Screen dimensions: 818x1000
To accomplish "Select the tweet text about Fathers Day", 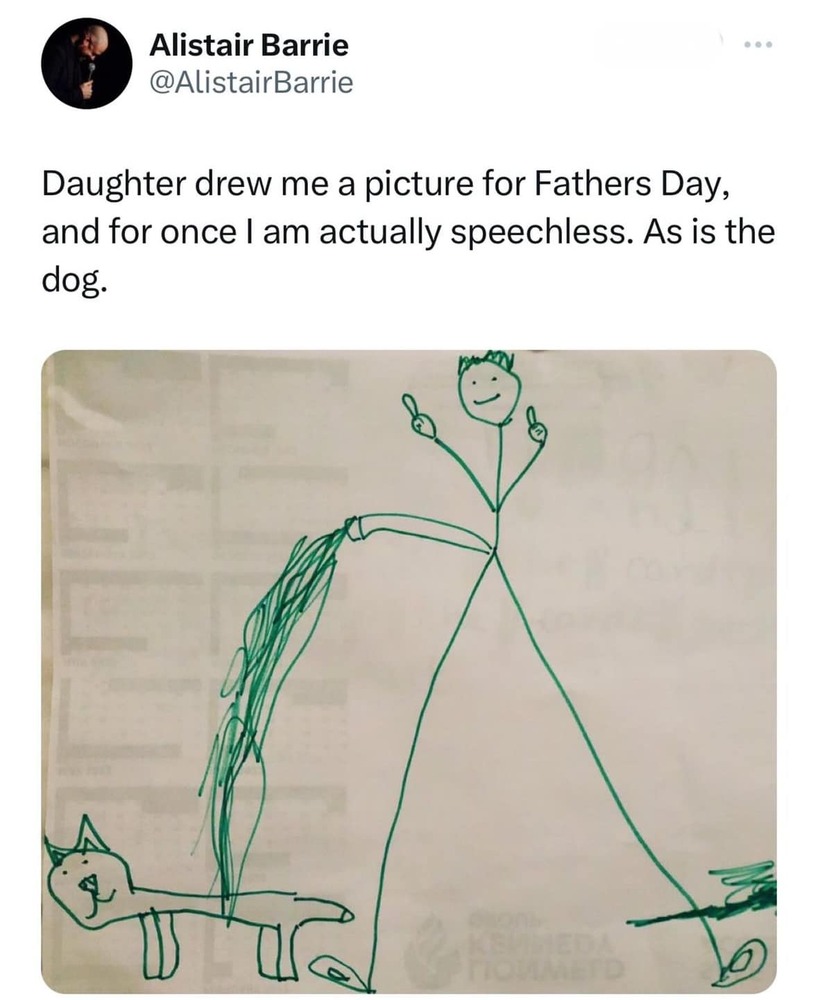I will [408, 232].
